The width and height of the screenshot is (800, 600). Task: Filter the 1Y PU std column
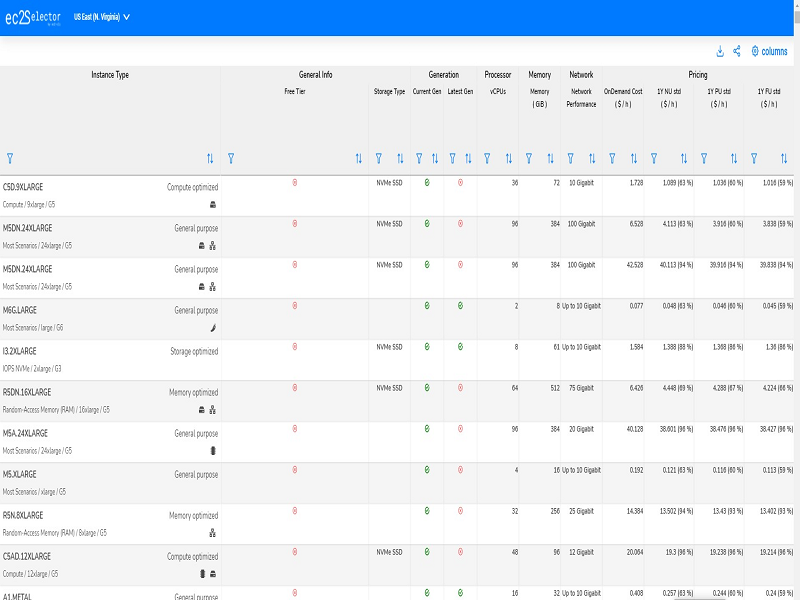[704, 159]
